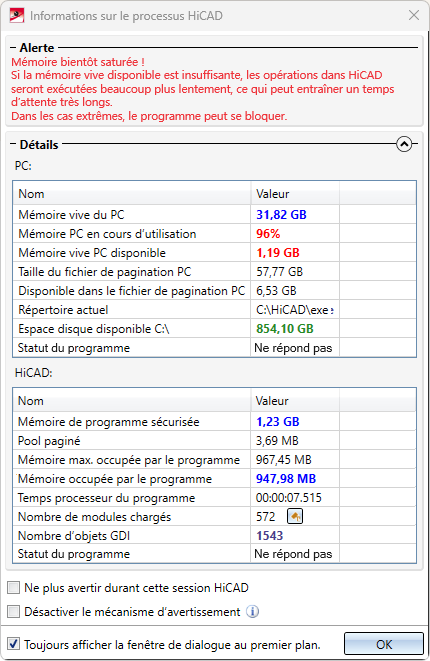Click the HiCAD application icon in title bar
The width and height of the screenshot is (430, 661).
pos(17,16)
